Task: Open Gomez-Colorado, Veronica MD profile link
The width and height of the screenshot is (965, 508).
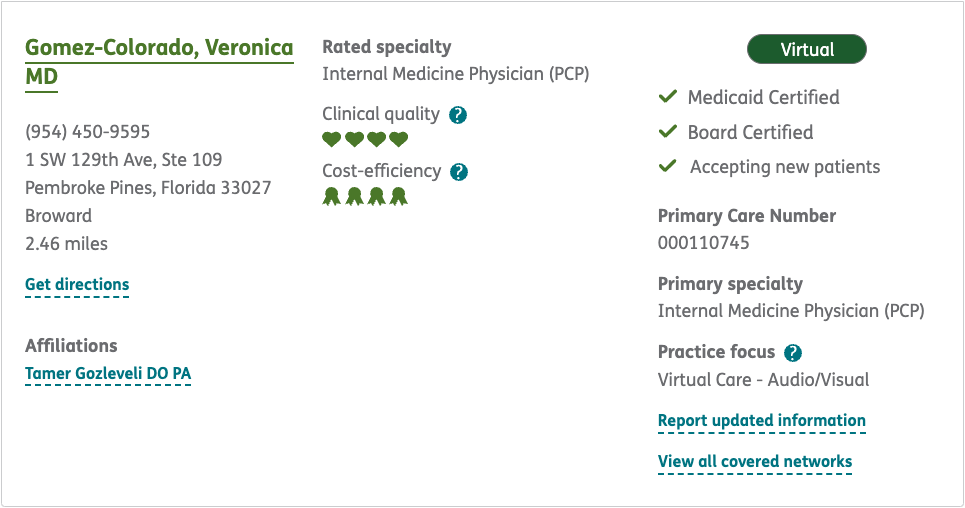Action: click(x=159, y=49)
